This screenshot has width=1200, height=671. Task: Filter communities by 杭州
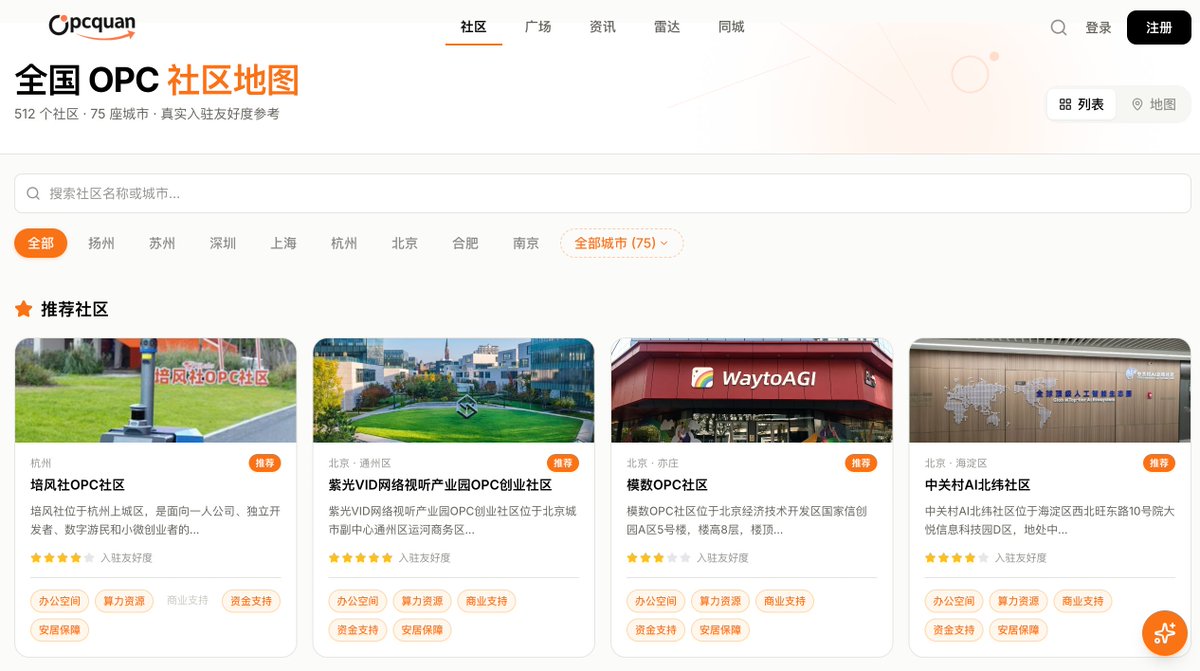pyautogui.click(x=344, y=243)
